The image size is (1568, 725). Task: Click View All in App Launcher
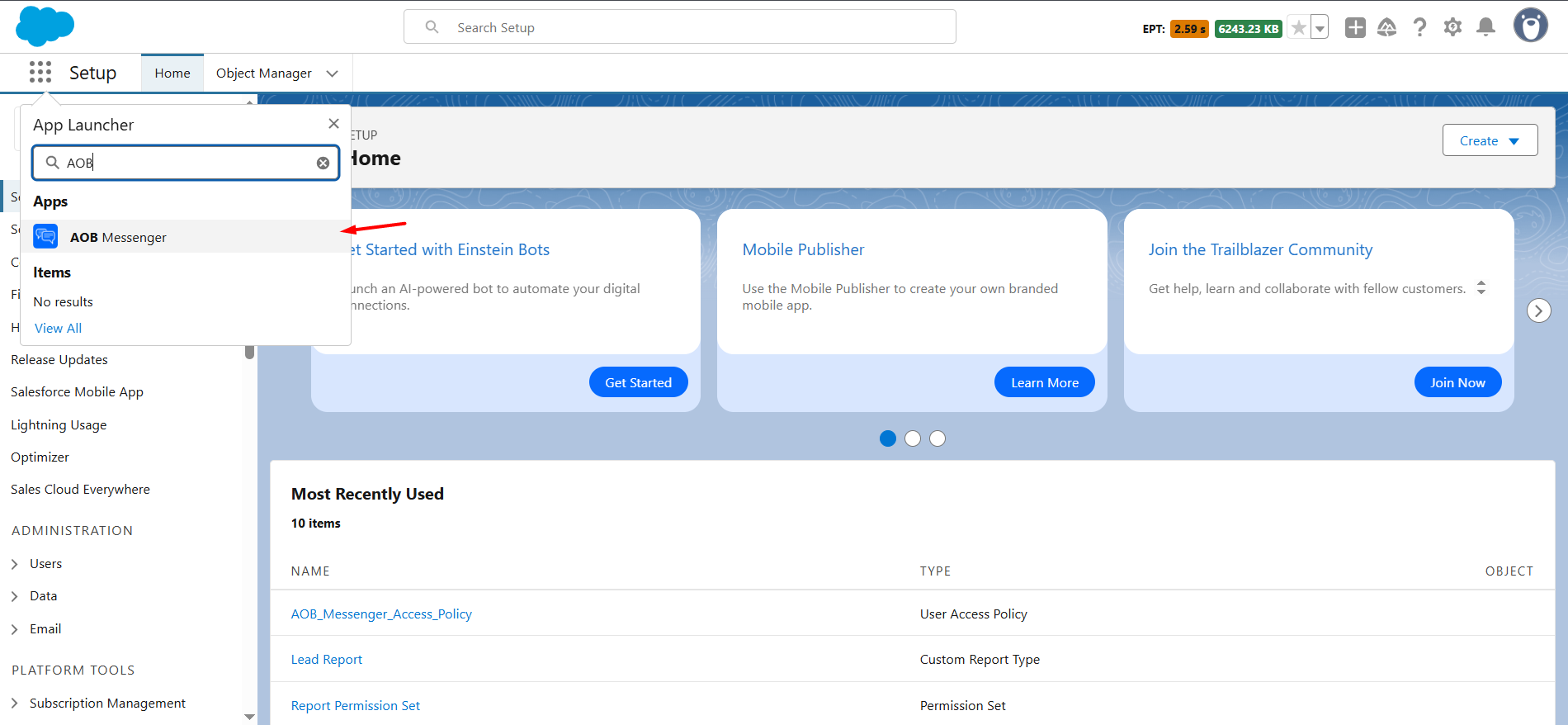tap(58, 328)
